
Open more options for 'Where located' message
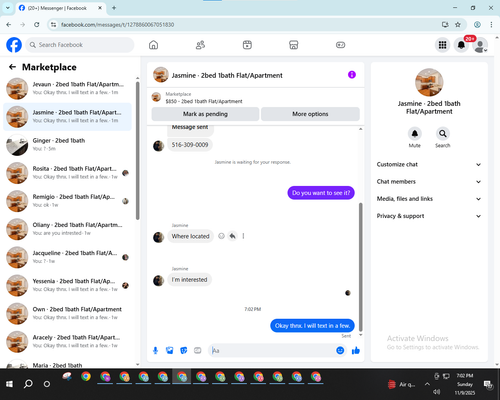pos(243,236)
